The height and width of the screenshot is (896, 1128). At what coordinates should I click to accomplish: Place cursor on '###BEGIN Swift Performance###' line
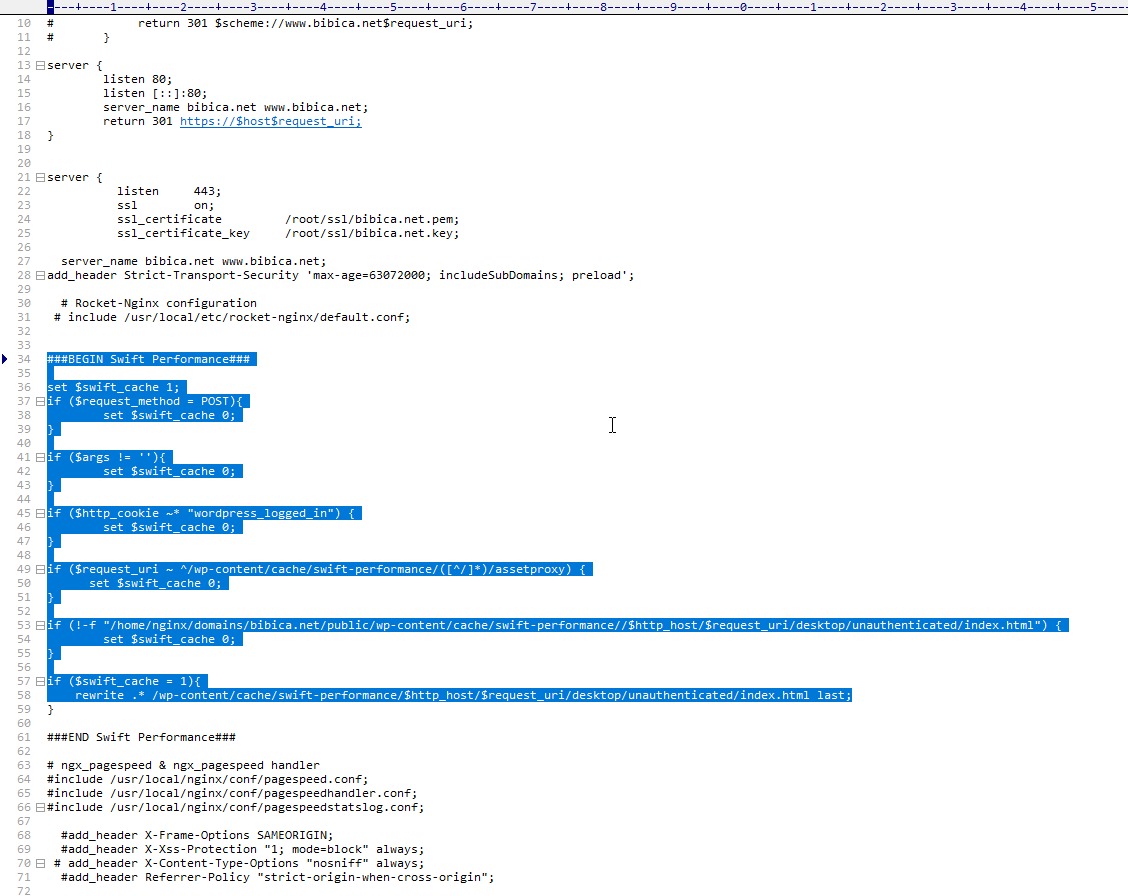[x=148, y=359]
